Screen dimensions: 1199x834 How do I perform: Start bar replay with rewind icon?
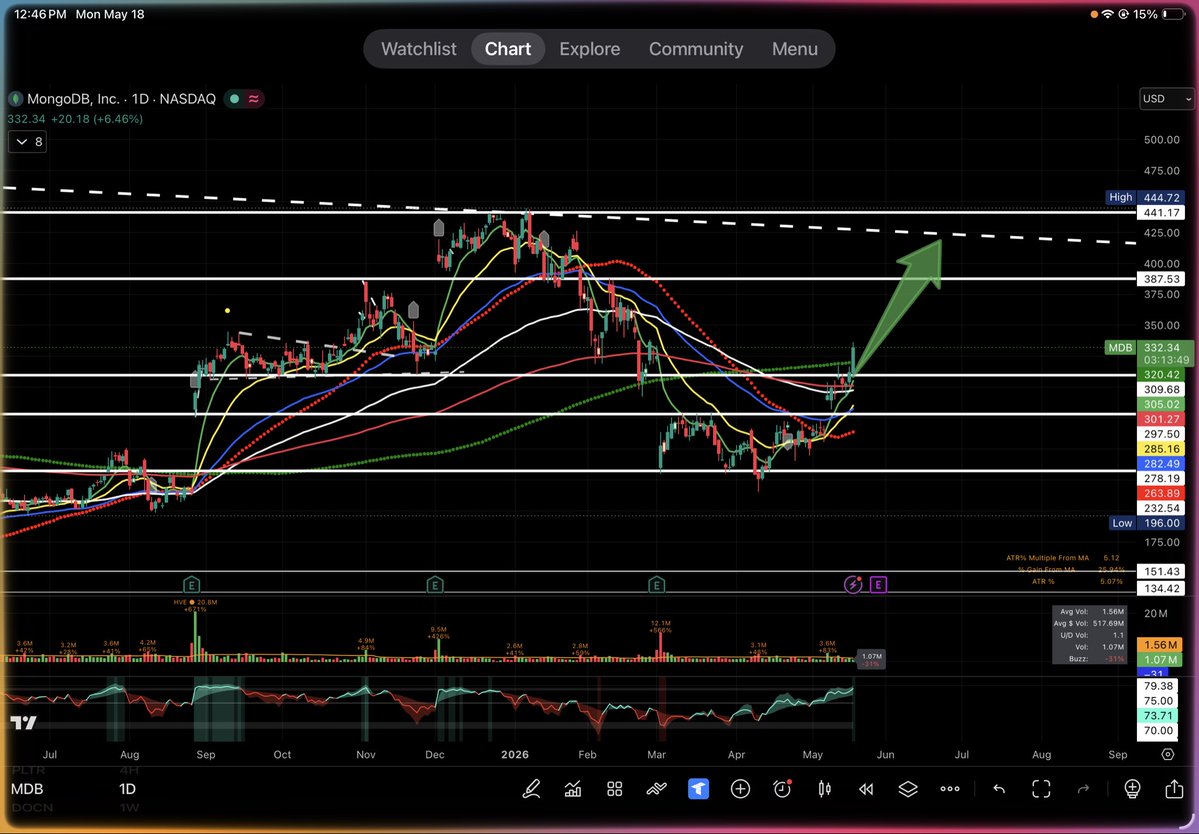pyautogui.click(x=866, y=789)
